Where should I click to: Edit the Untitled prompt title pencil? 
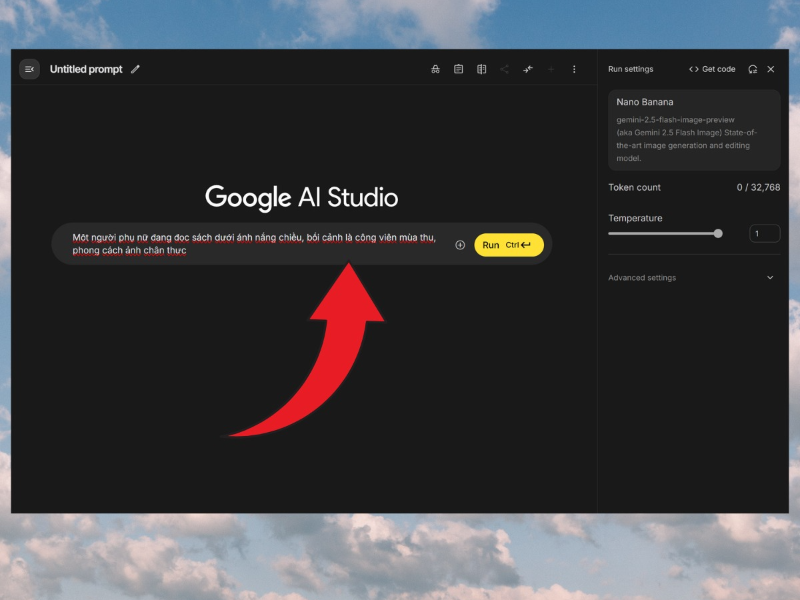point(135,69)
